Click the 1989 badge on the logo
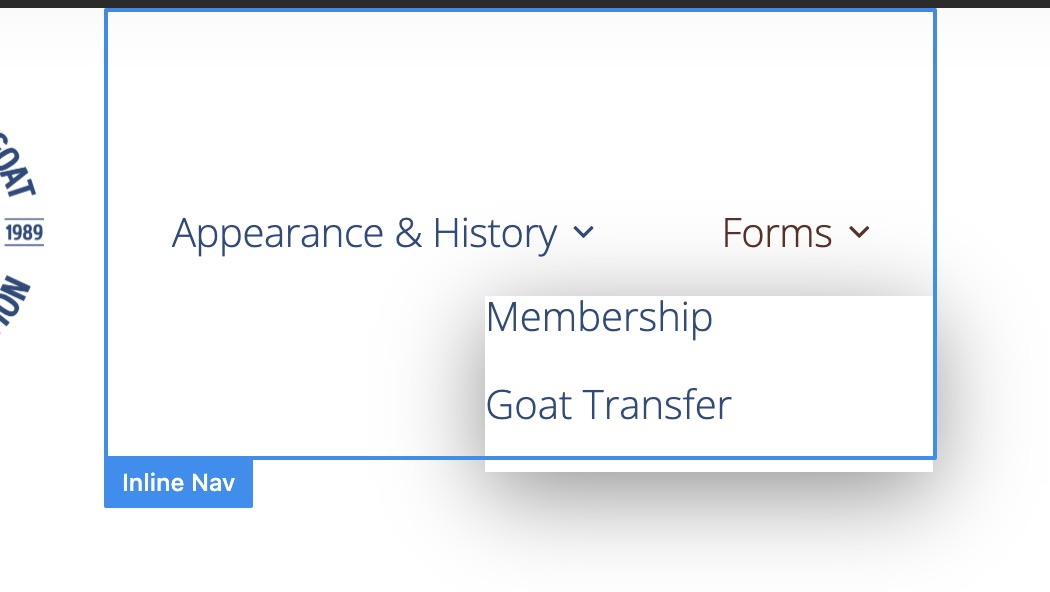Viewport: 1050px width, 592px height. click(x=24, y=233)
